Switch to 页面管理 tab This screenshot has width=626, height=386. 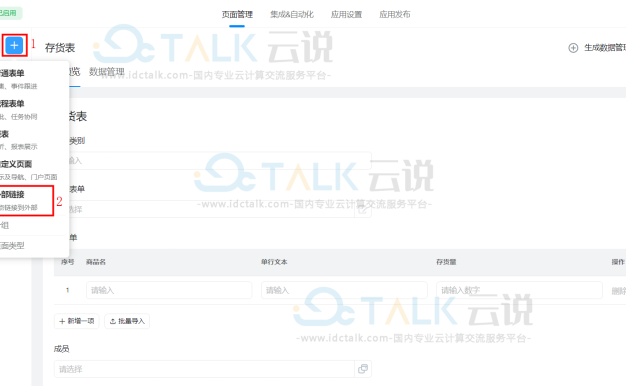click(x=237, y=14)
